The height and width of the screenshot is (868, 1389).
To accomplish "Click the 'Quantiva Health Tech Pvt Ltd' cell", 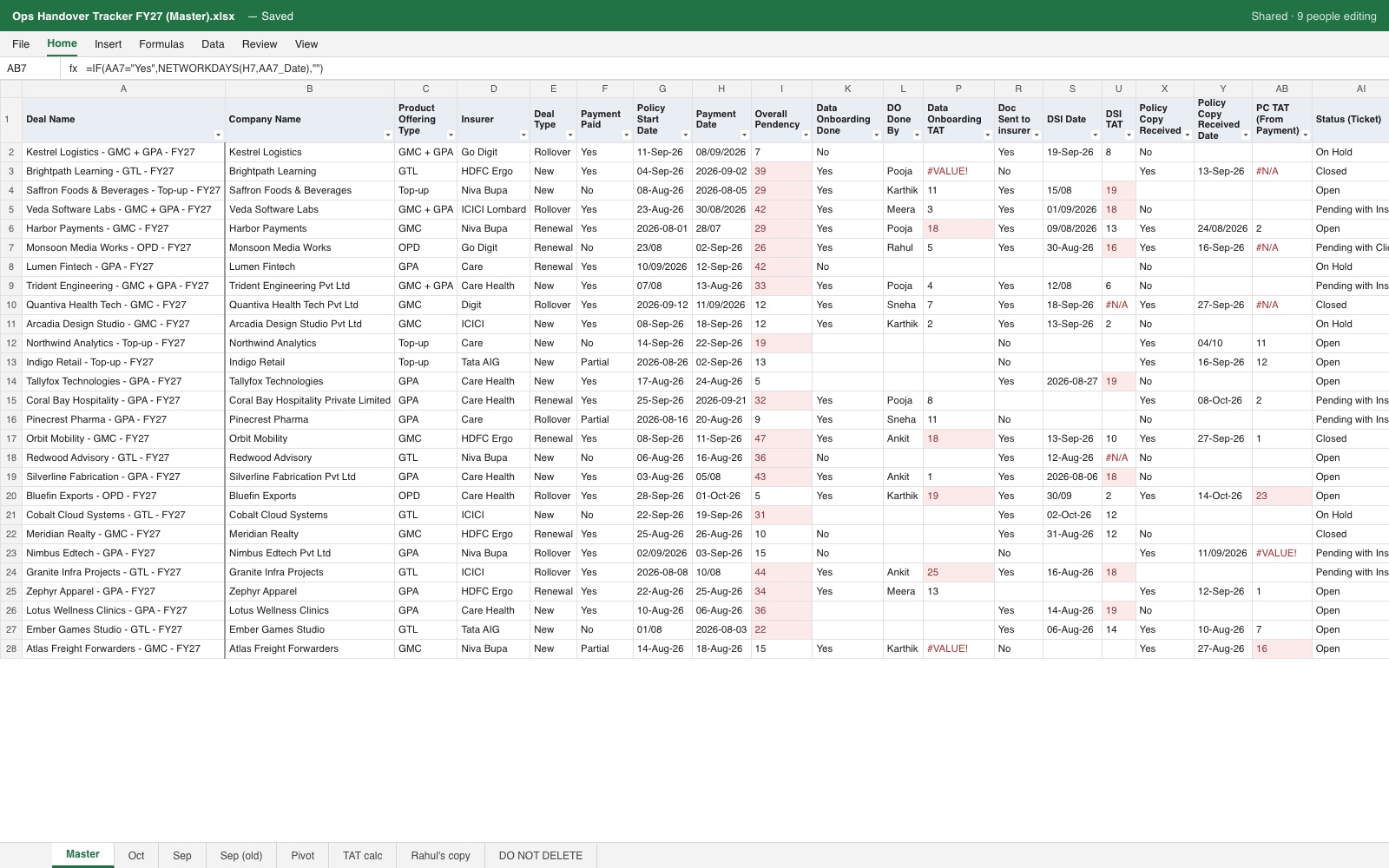I will click(310, 305).
